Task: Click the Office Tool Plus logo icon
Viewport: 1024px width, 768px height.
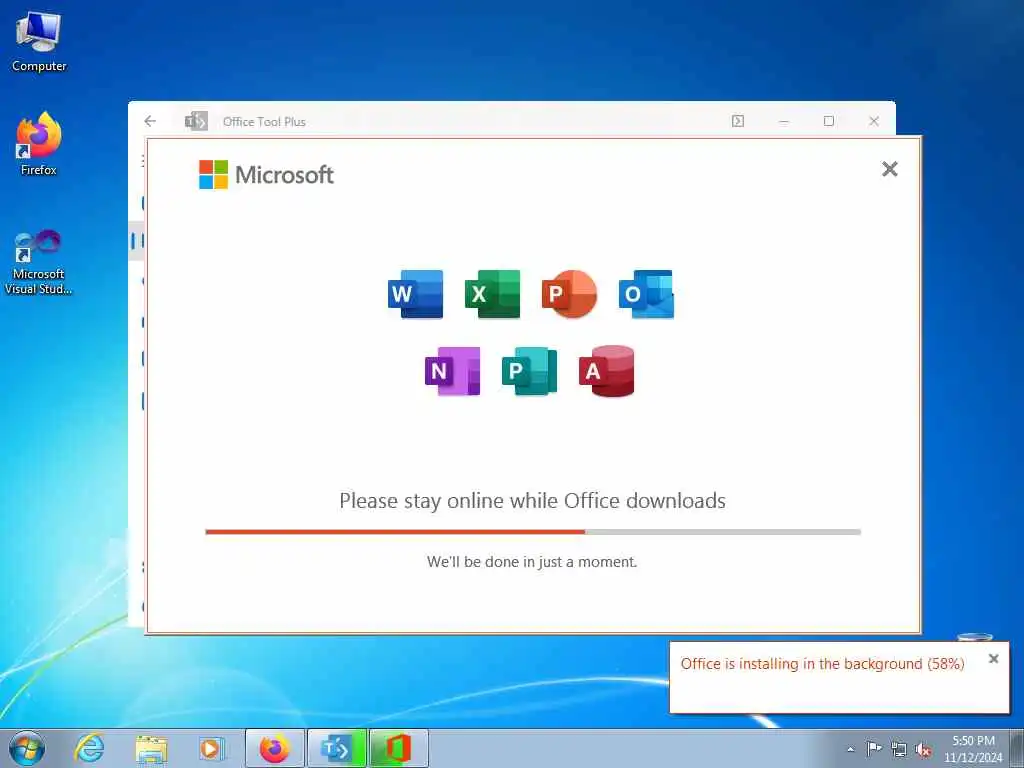Action: pyautogui.click(x=196, y=121)
